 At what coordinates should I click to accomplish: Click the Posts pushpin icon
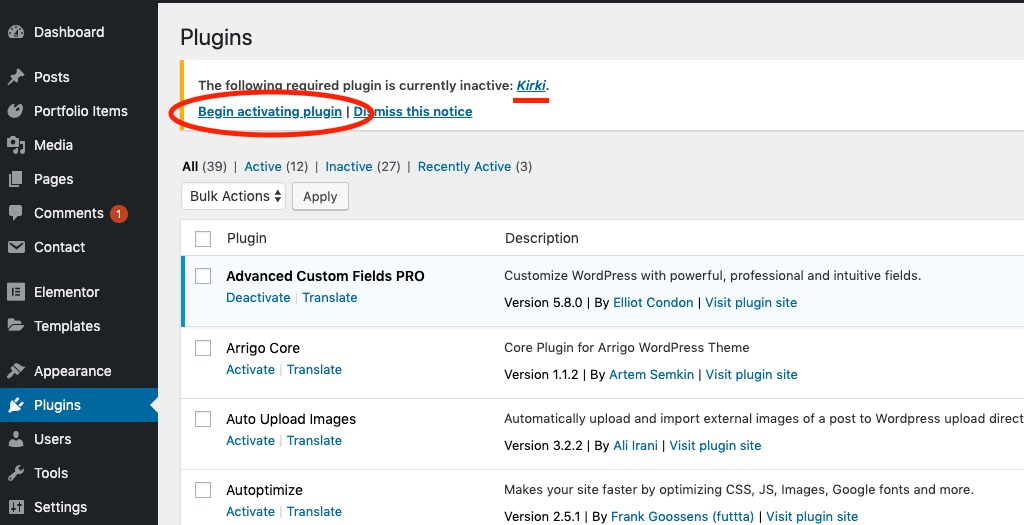tap(16, 77)
